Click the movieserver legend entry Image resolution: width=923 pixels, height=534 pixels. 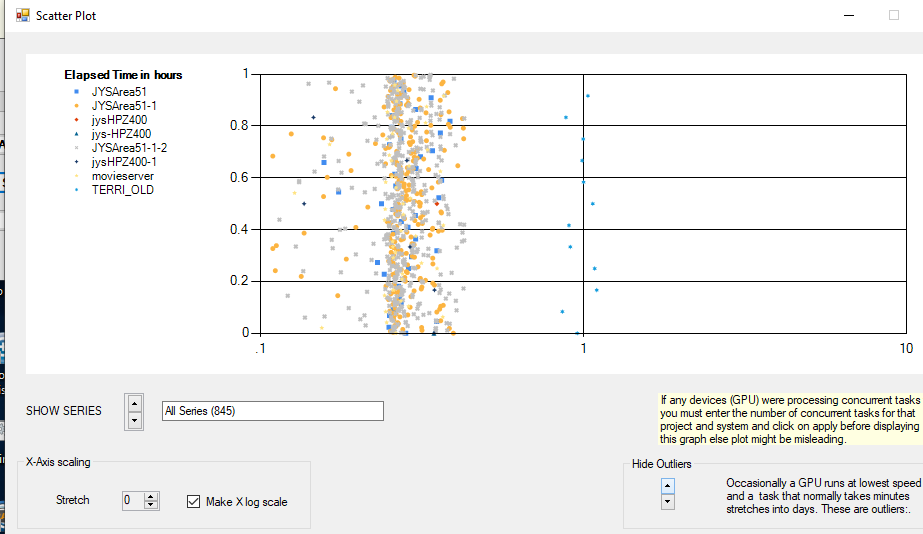pyautogui.click(x=122, y=176)
